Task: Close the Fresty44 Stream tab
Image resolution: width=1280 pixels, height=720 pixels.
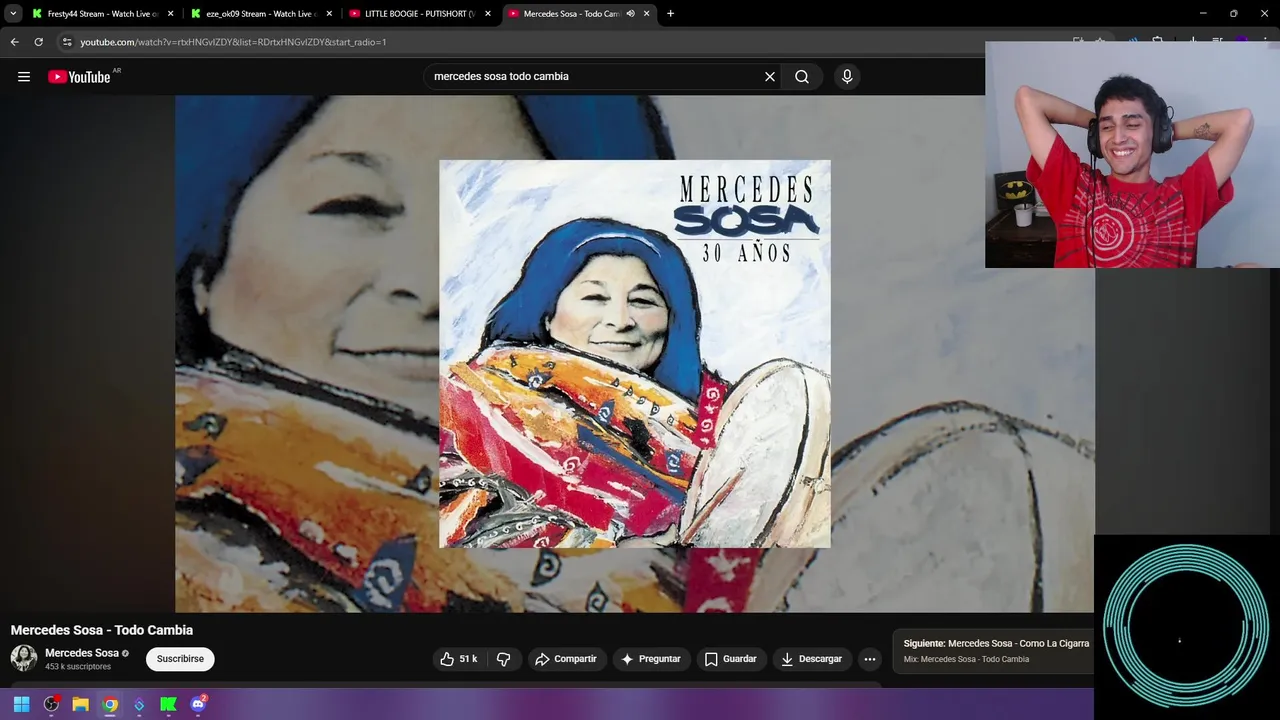Action: click(170, 14)
